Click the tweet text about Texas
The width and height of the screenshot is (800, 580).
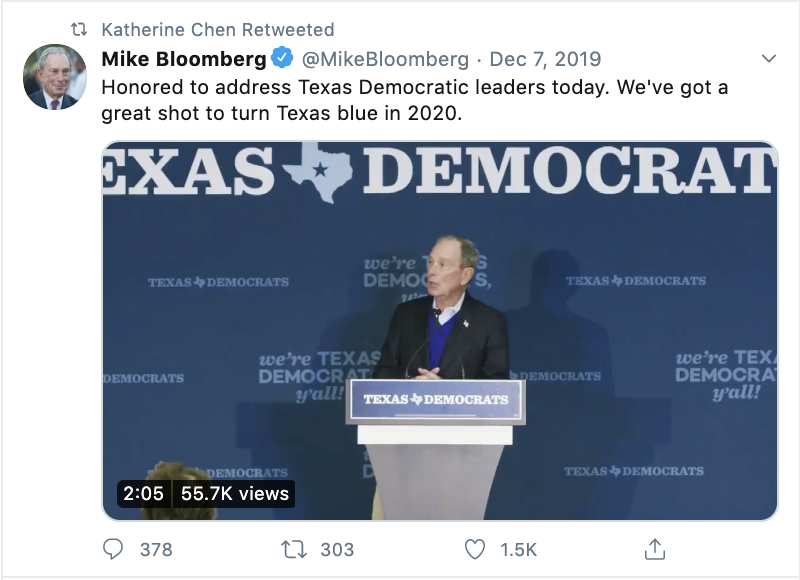415,99
